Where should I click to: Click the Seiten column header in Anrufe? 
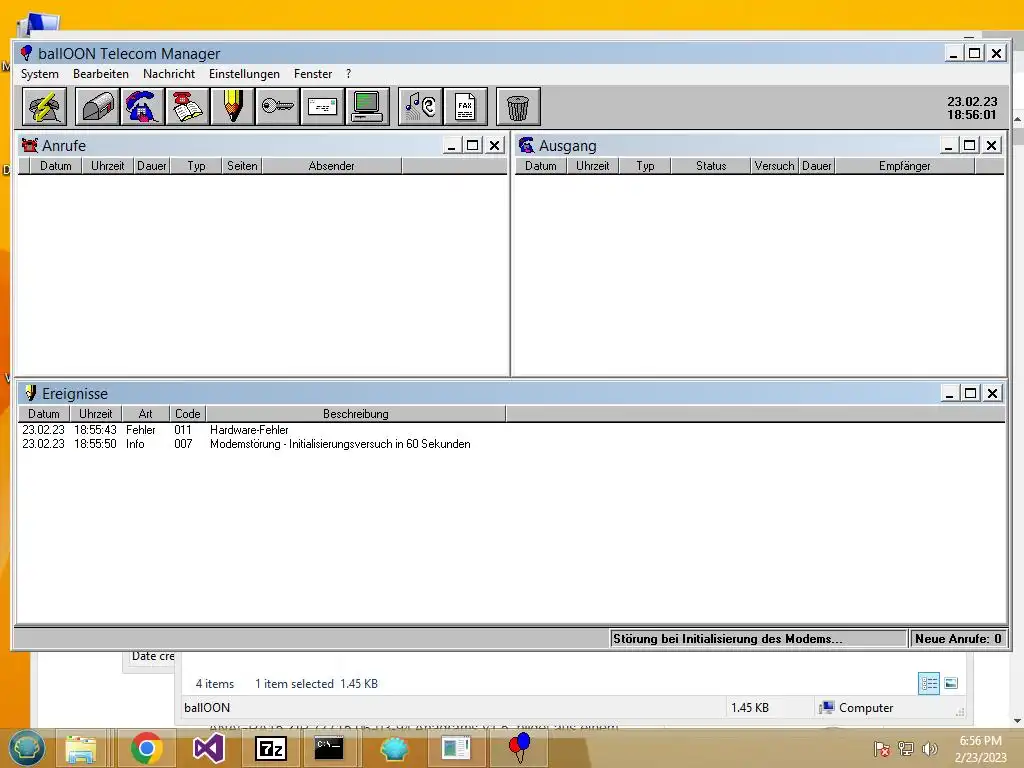click(x=242, y=166)
